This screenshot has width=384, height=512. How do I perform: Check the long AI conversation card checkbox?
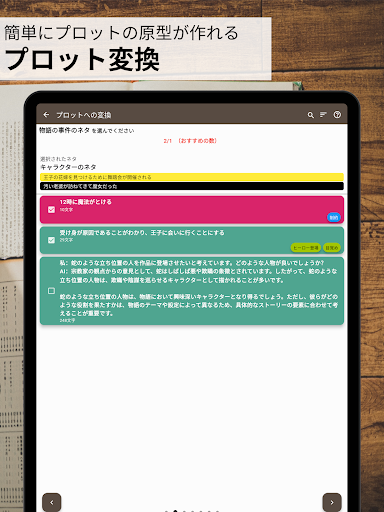[x=51, y=291]
